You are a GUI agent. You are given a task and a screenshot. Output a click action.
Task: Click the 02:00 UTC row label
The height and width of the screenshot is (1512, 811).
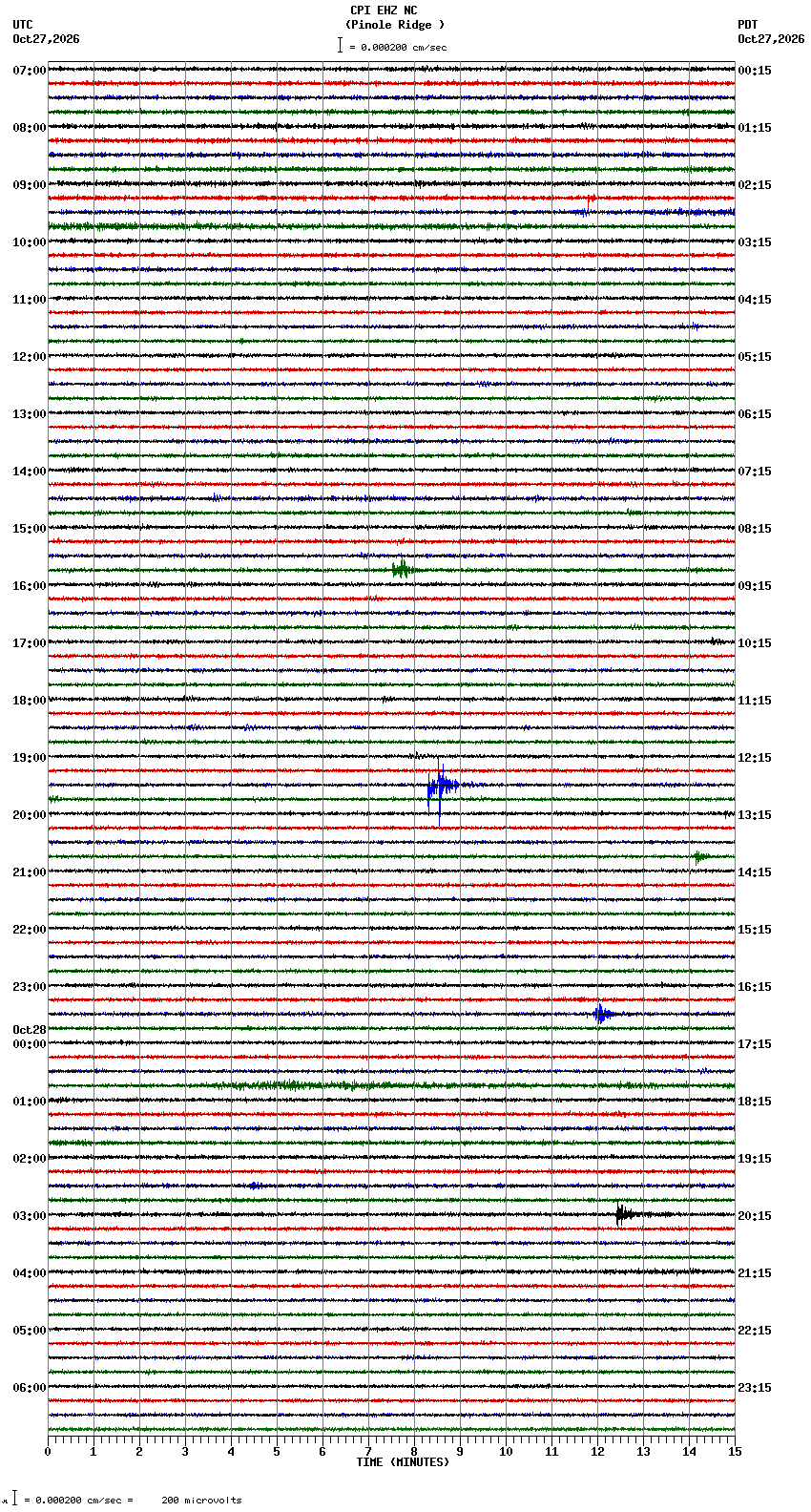click(30, 1159)
